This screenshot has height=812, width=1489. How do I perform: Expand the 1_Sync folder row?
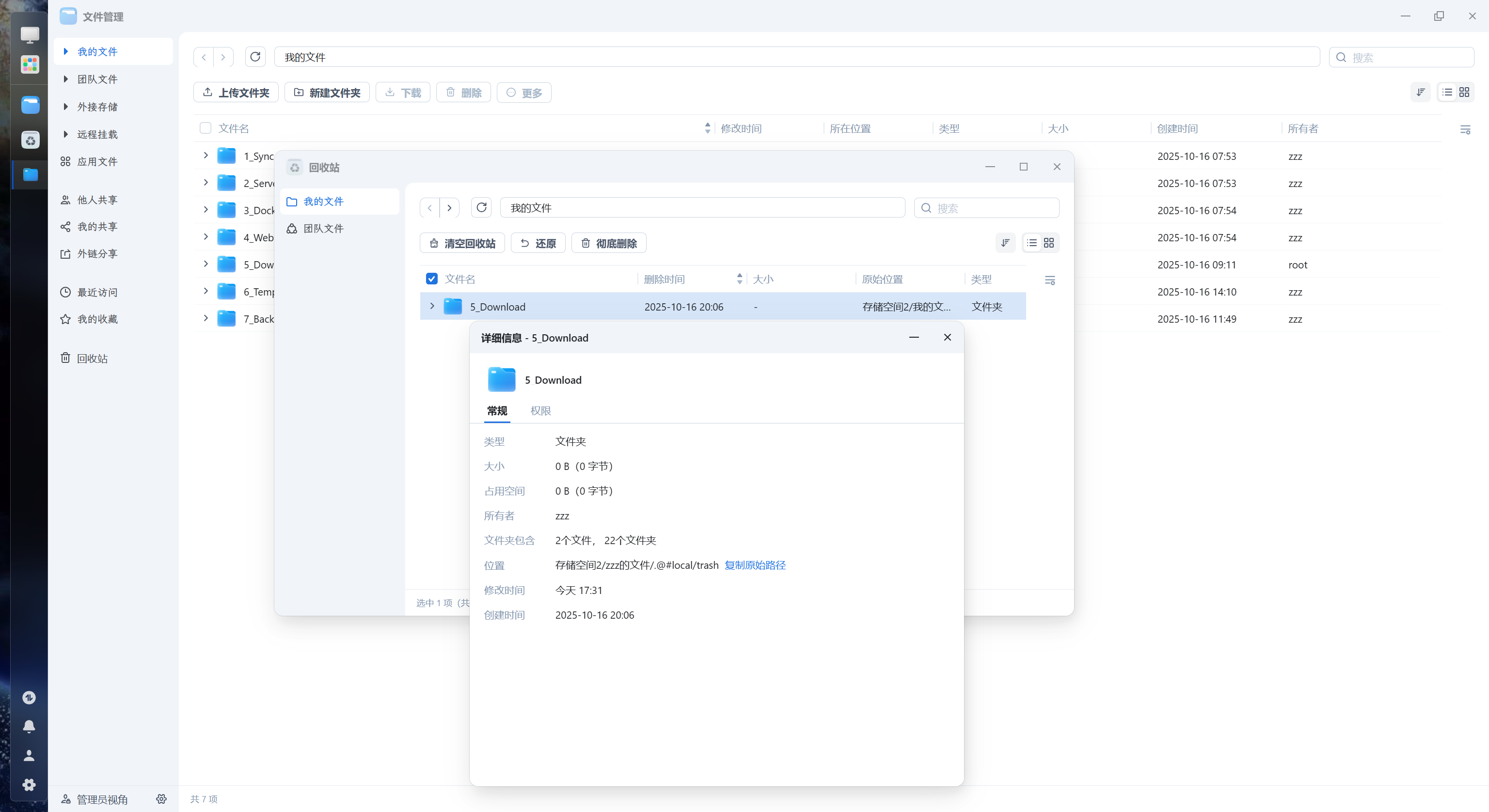205,156
